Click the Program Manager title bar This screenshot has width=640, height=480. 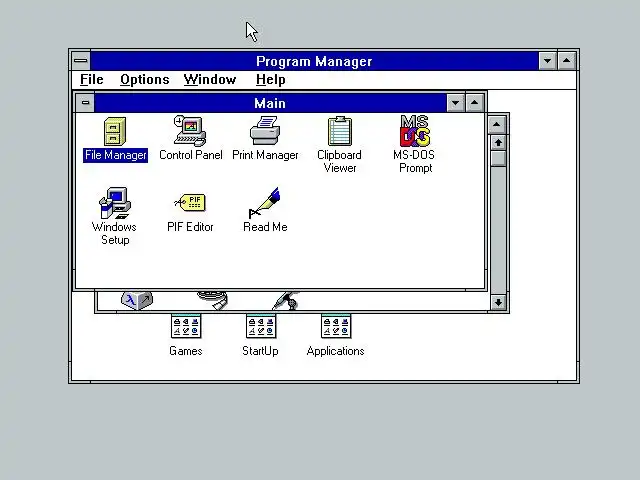pyautogui.click(x=314, y=61)
